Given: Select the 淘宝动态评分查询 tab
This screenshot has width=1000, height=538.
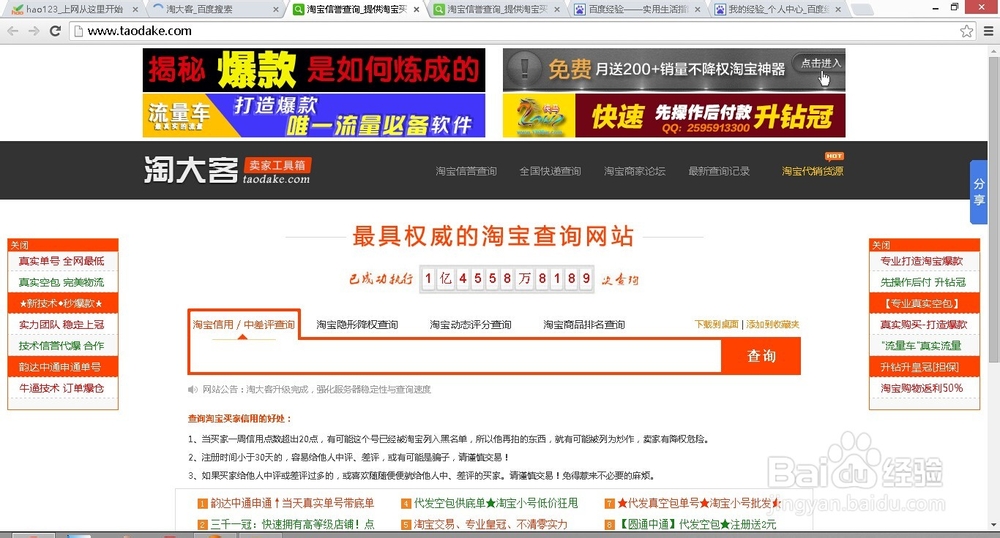Looking at the screenshot, I should tap(471, 324).
